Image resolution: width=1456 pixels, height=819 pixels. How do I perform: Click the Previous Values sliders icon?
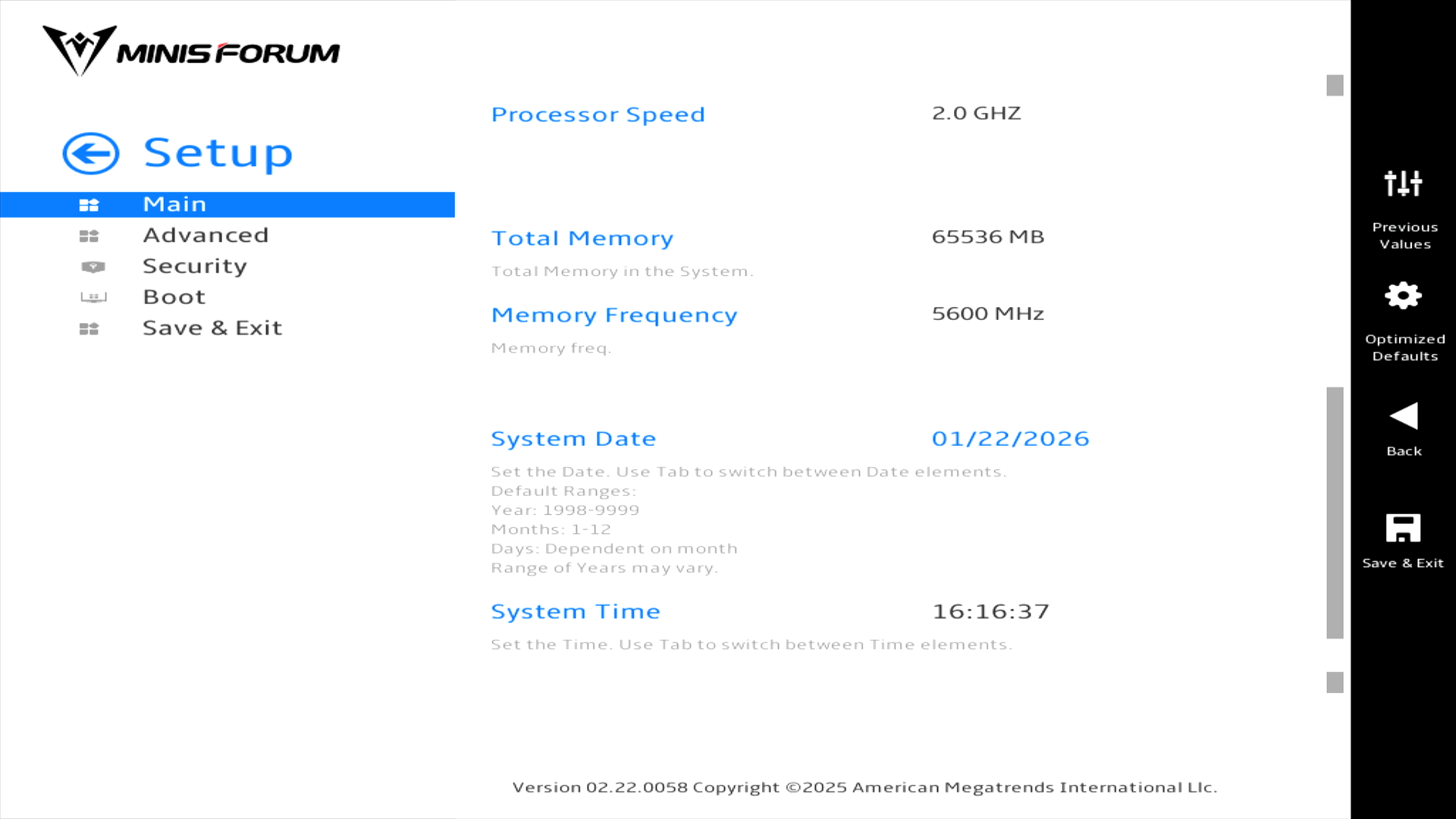[1403, 184]
